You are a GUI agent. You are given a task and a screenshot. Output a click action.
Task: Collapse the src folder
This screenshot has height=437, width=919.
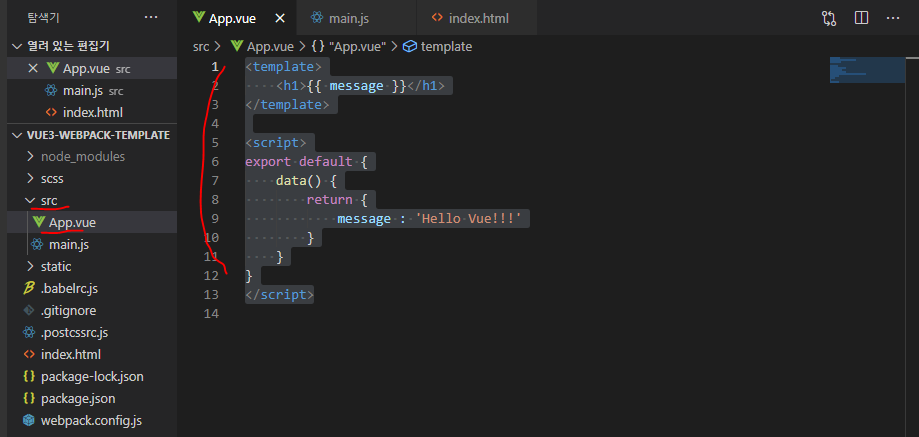(x=92, y=200)
